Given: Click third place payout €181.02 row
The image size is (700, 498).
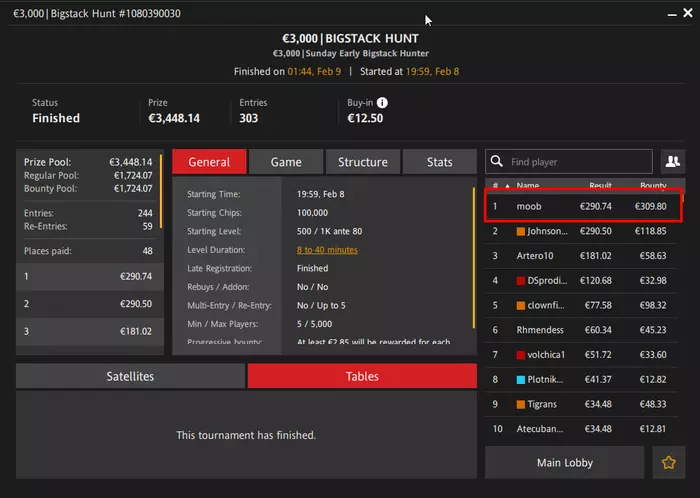Looking at the screenshot, I should [90, 332].
